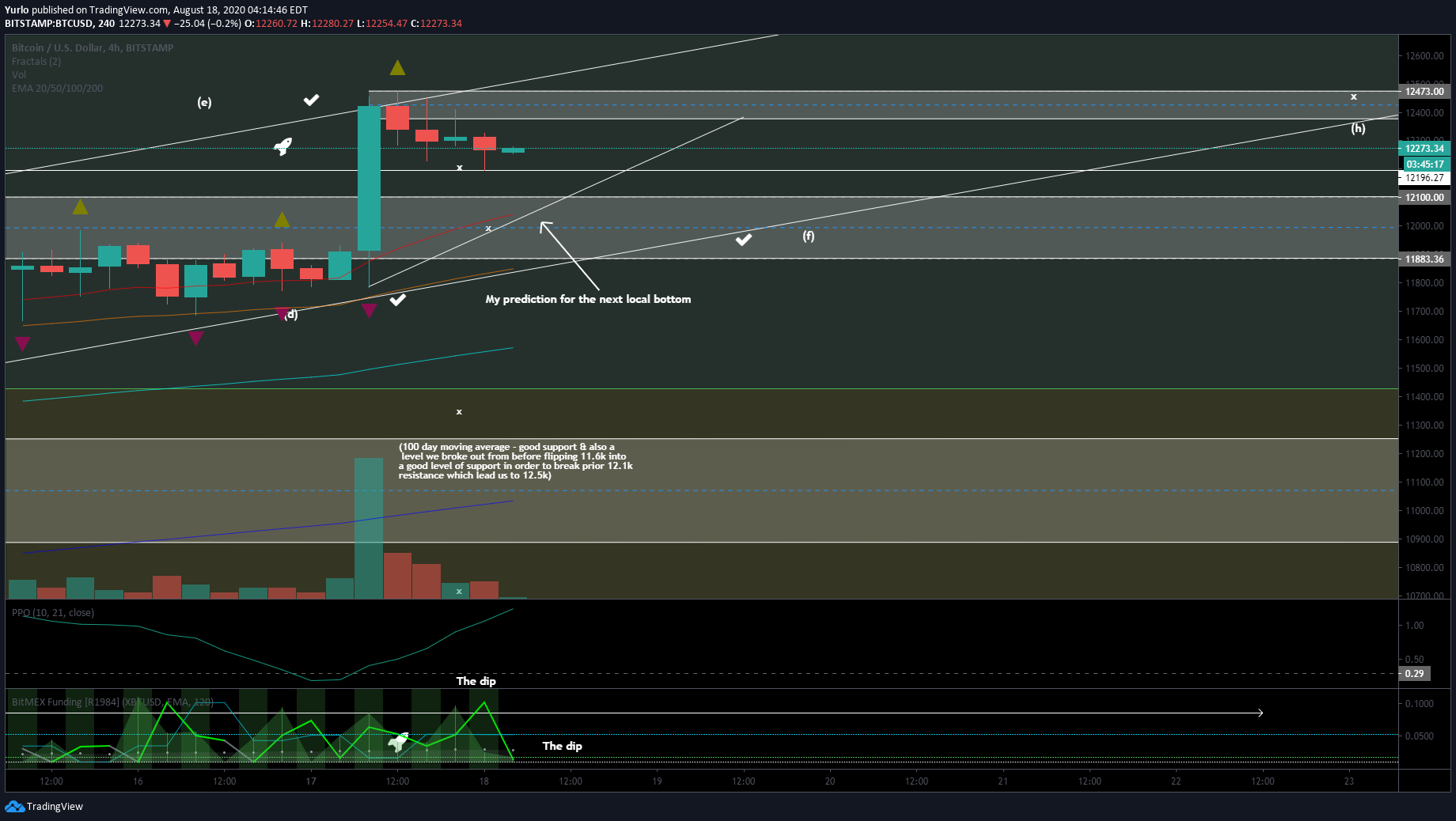The width and height of the screenshot is (1456, 821).
Task: Click the 12196.27 price label
Action: tap(1424, 178)
